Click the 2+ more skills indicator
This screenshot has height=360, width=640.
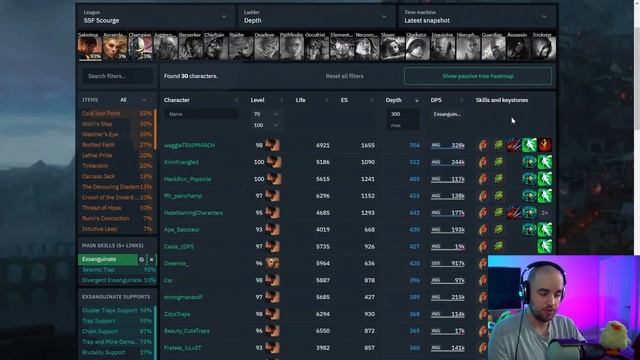(545, 213)
